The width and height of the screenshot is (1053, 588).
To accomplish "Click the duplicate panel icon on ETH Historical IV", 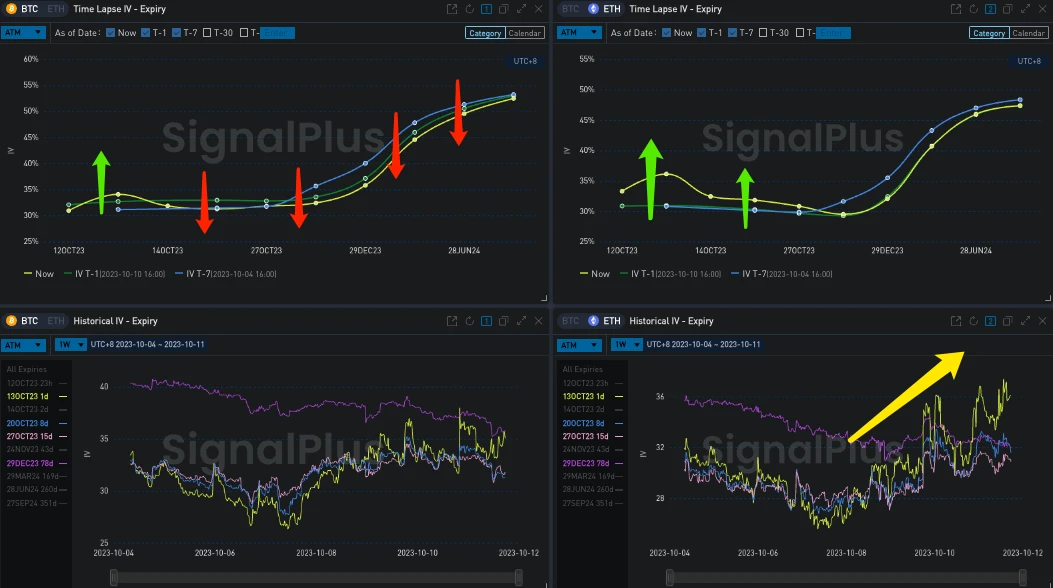I will click(x=1009, y=321).
